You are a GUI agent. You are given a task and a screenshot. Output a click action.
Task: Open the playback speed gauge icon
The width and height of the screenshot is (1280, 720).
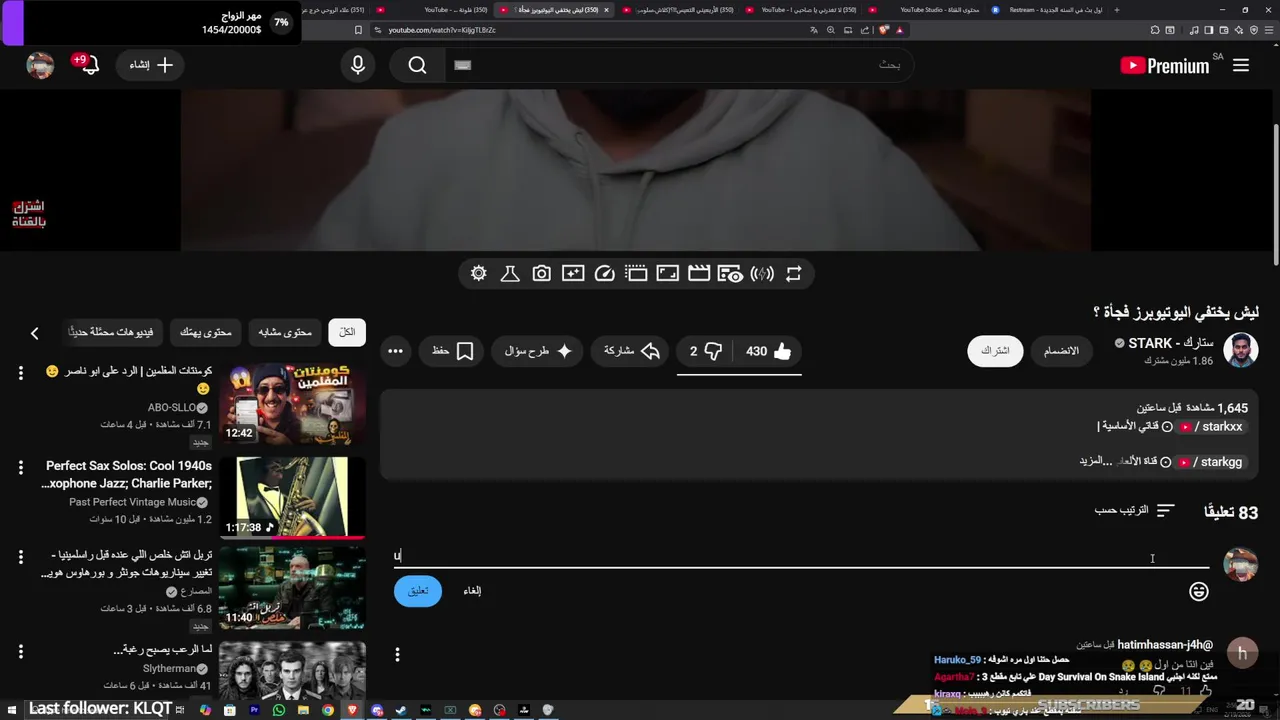[604, 273]
